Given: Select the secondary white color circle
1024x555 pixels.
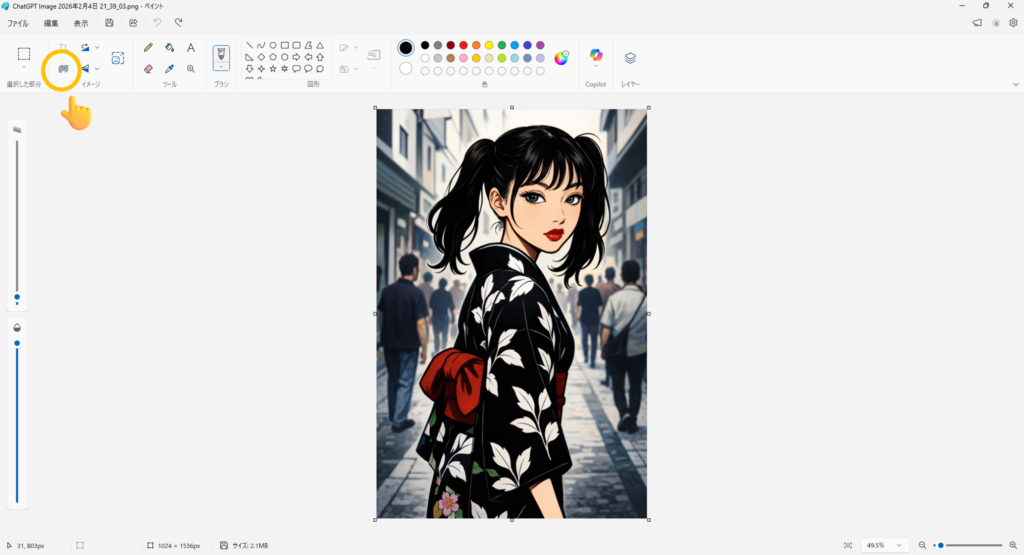Looking at the screenshot, I should coord(406,69).
